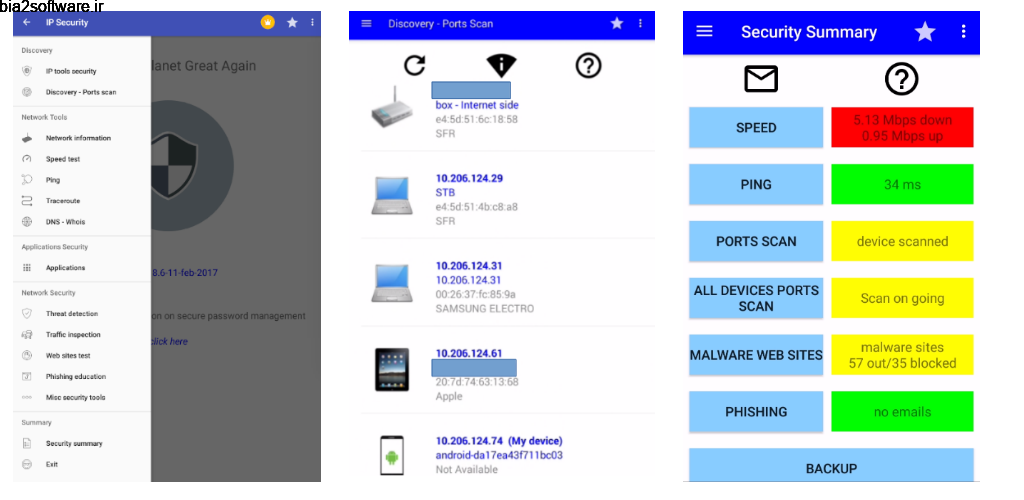Click the no emails phishing status
This screenshot has width=1024, height=500.
[902, 412]
